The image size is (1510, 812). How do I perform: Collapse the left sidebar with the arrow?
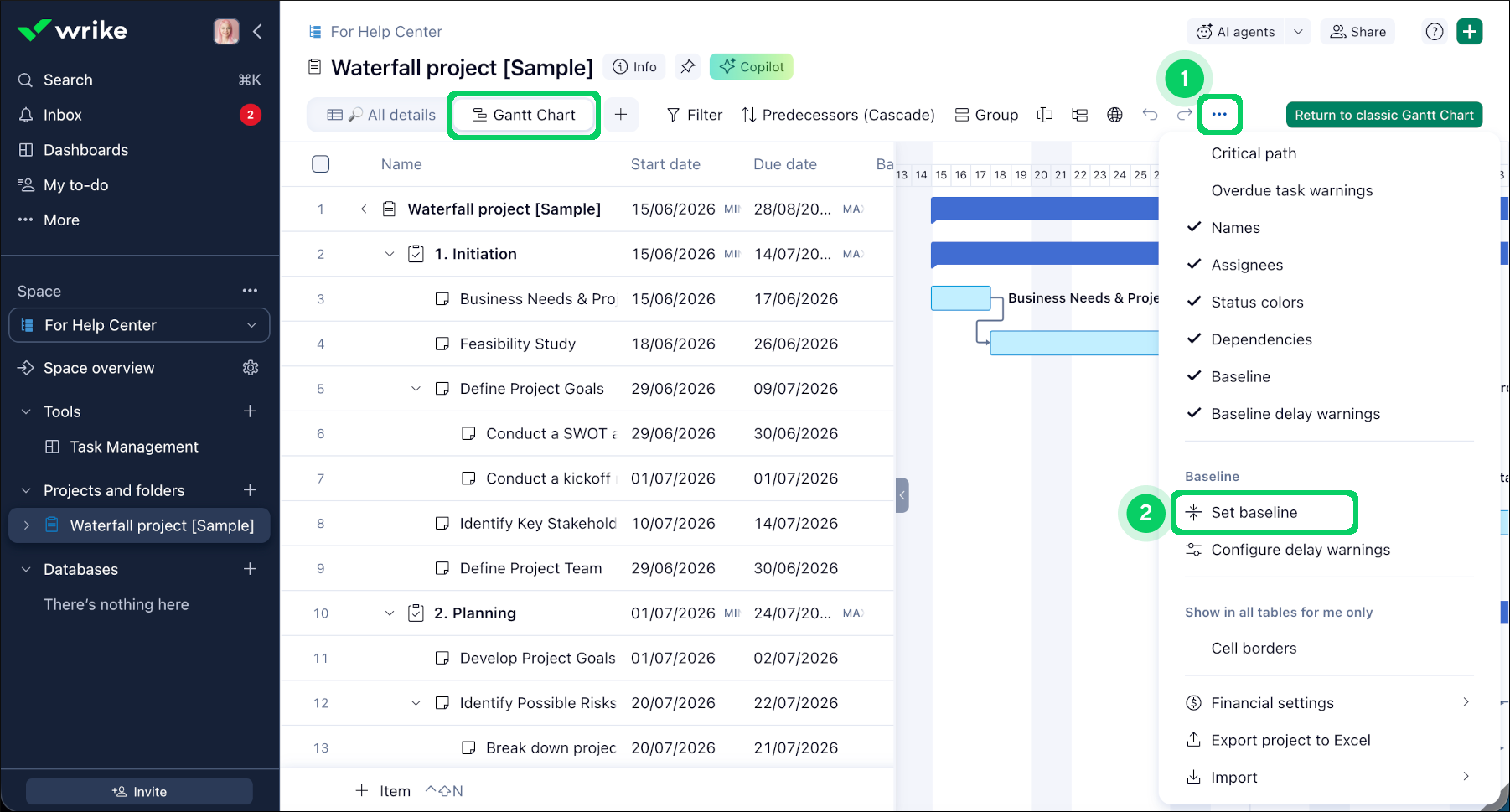click(257, 31)
